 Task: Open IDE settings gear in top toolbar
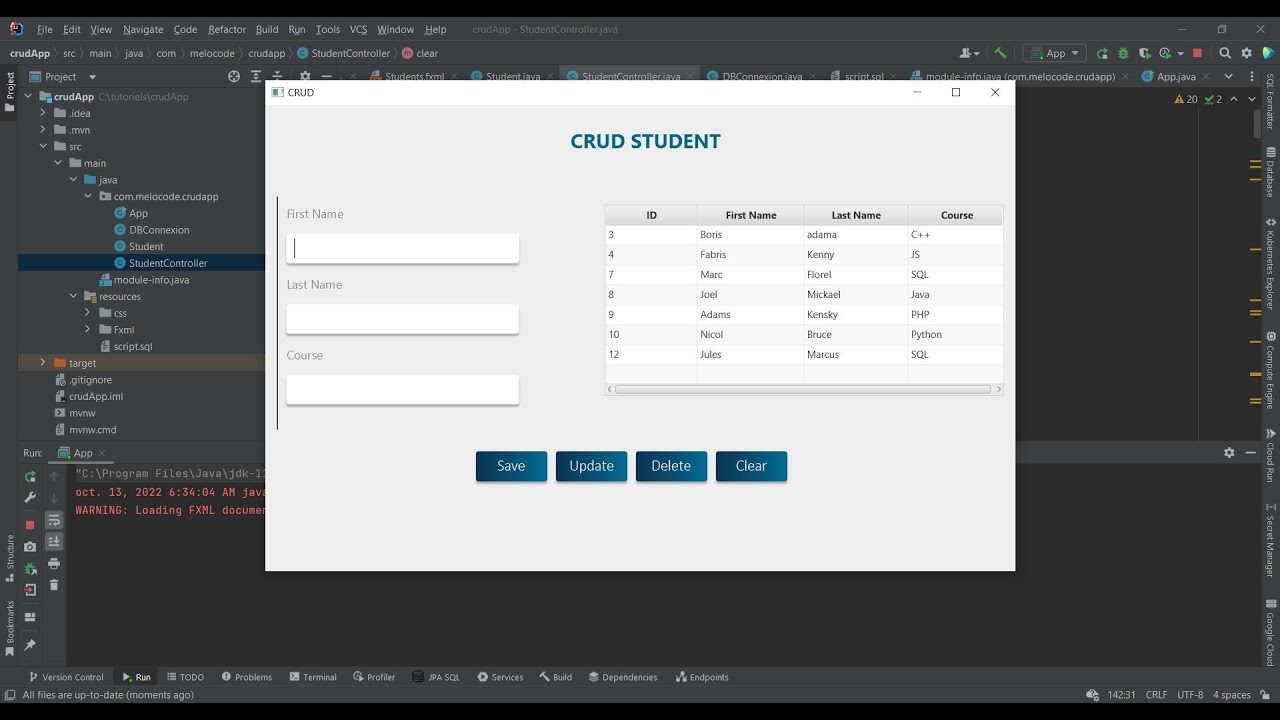(x=1247, y=53)
